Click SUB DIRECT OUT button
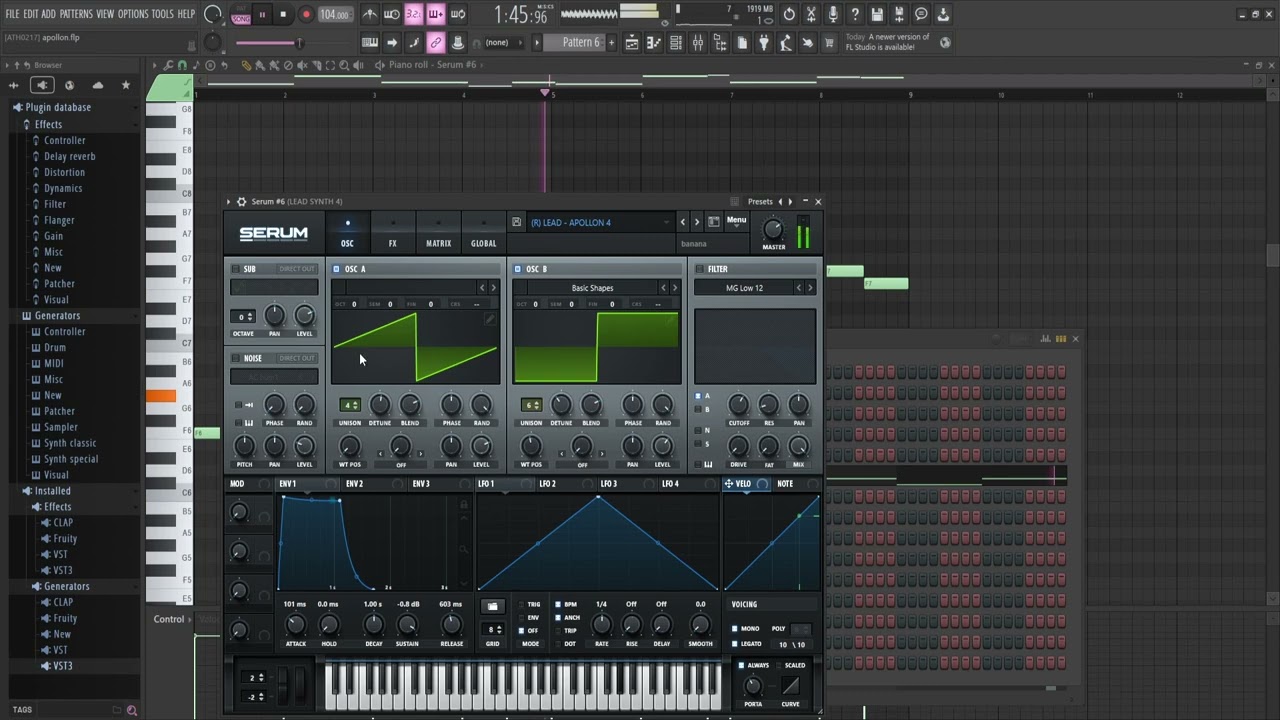The image size is (1280, 720). coord(296,269)
